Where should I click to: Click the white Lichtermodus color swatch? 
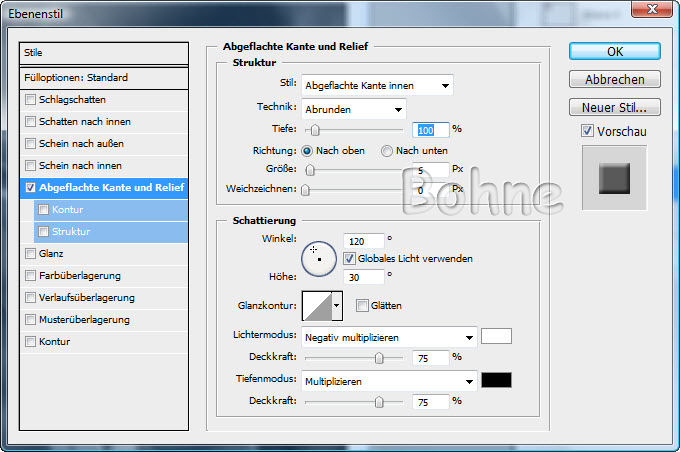[x=496, y=336]
